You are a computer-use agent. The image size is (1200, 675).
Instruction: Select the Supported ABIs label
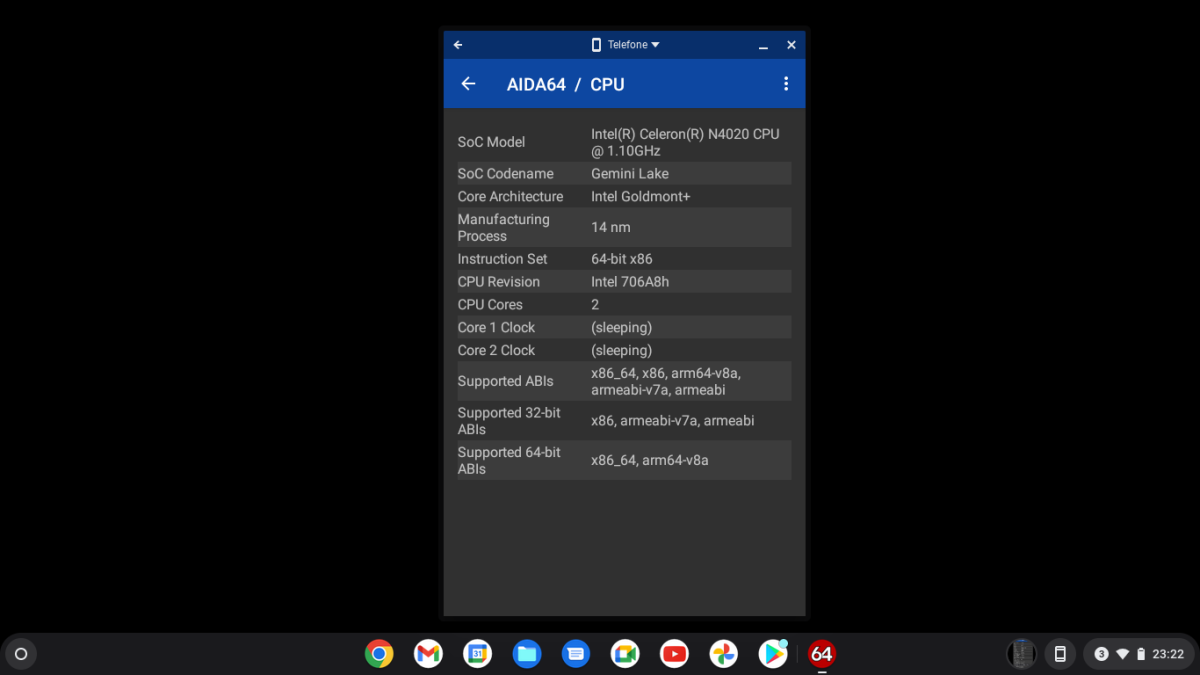point(505,381)
